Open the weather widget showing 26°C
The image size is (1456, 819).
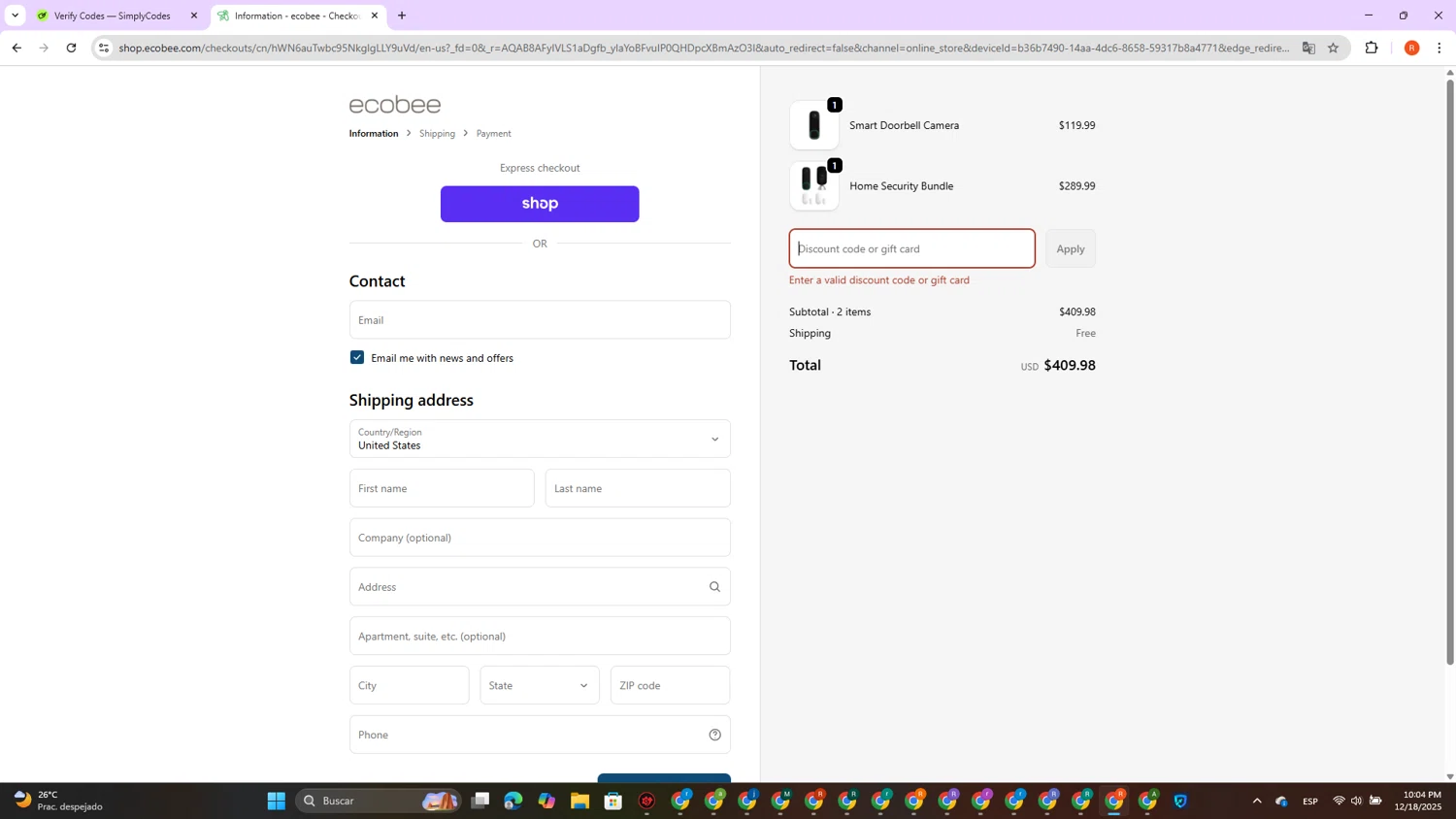point(58,801)
